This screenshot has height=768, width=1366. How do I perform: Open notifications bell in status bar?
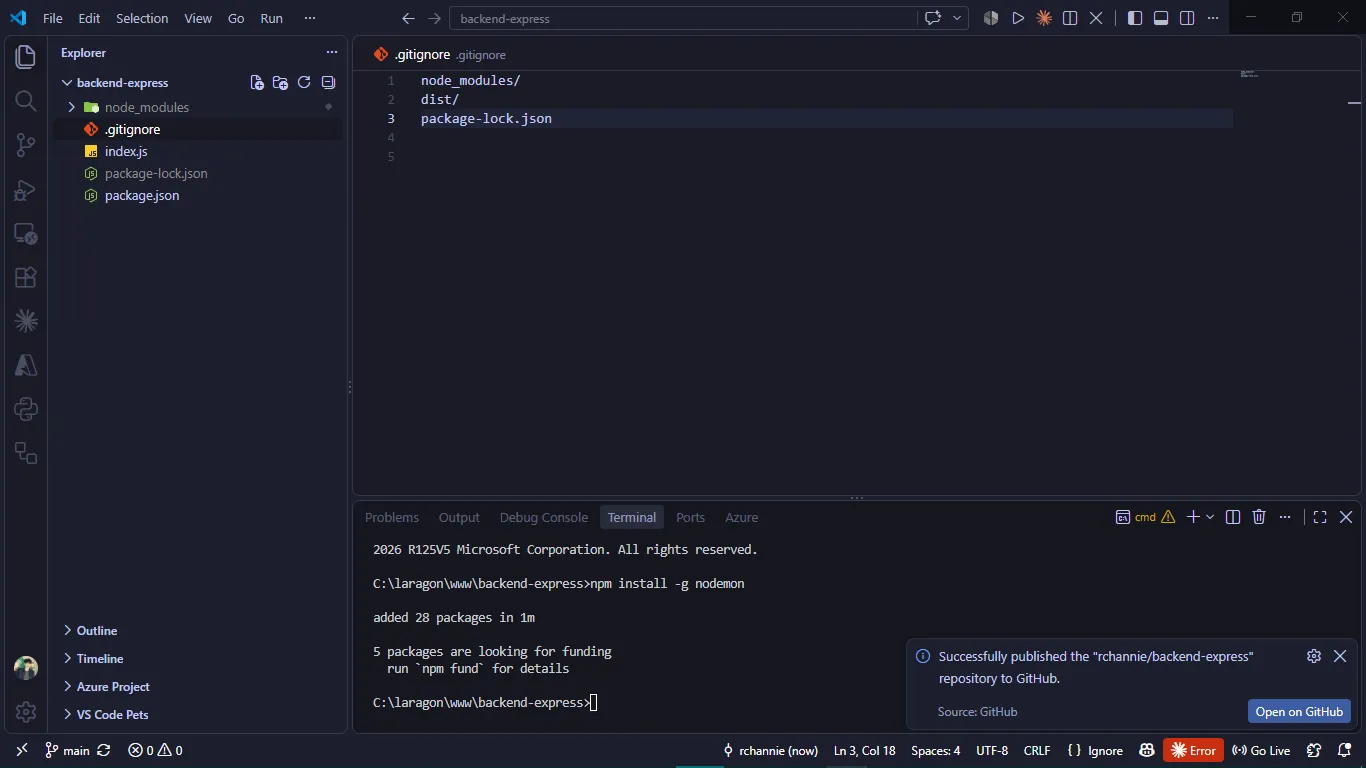pyautogui.click(x=1344, y=750)
